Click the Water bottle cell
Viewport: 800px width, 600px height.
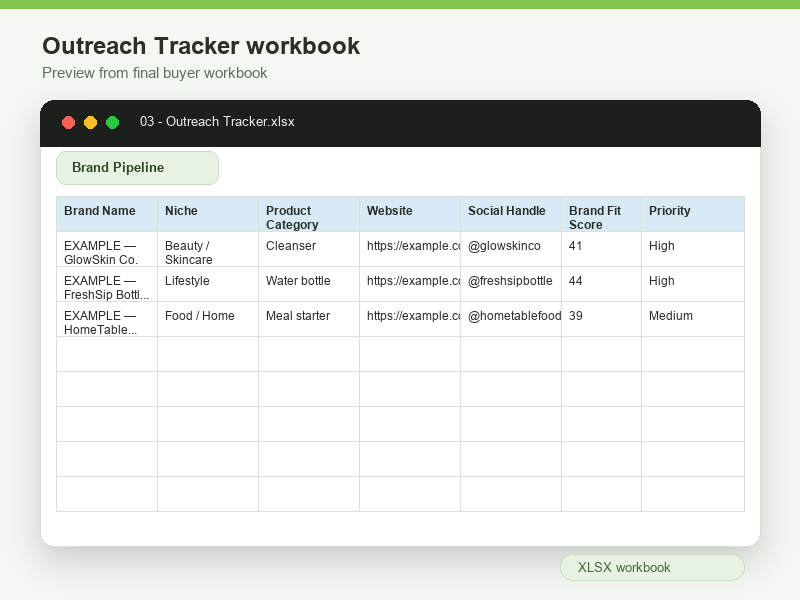(x=309, y=284)
